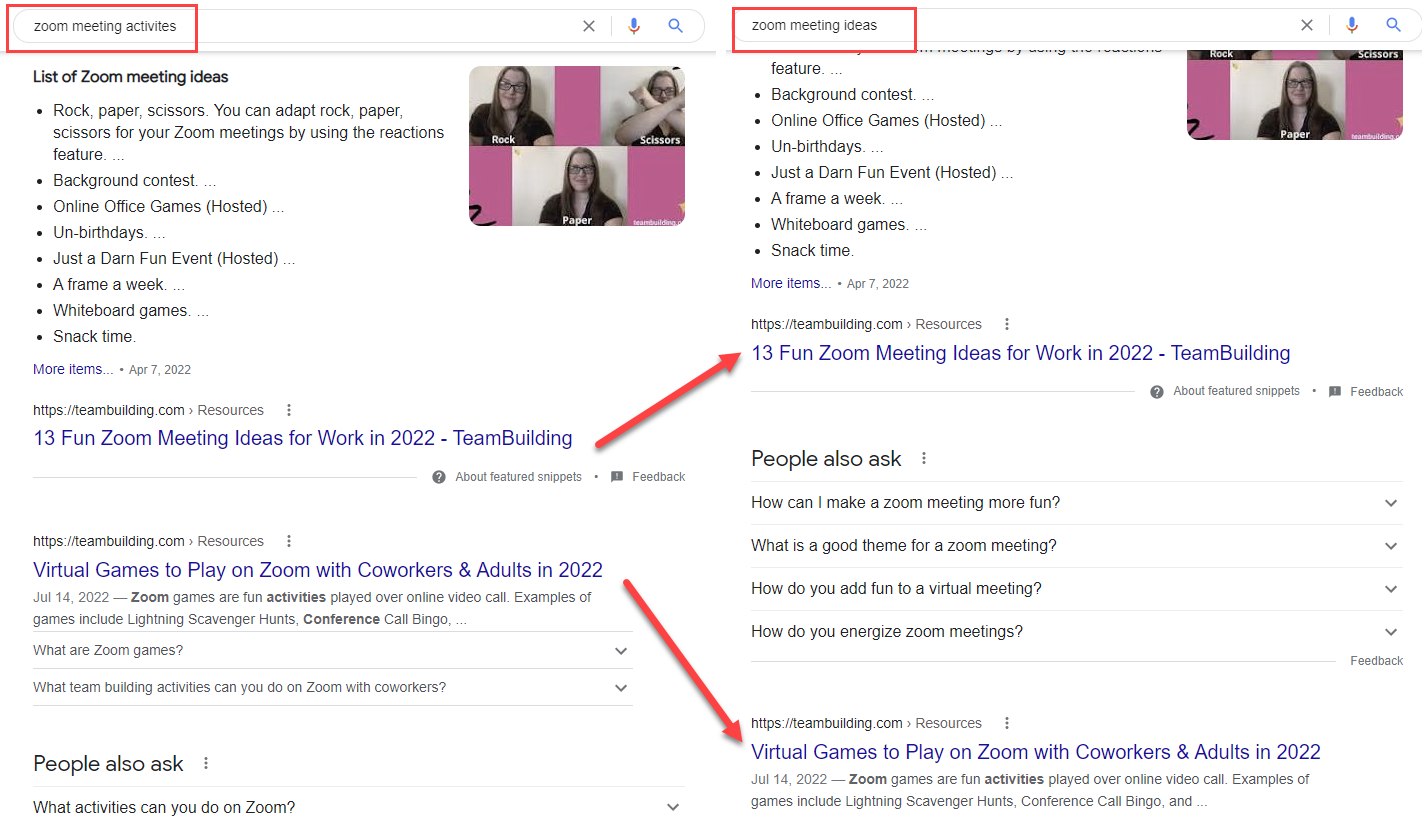The height and width of the screenshot is (827, 1422).
Task: Click search magnifier in 'zoom meeting activites' search
Action: coord(676,26)
